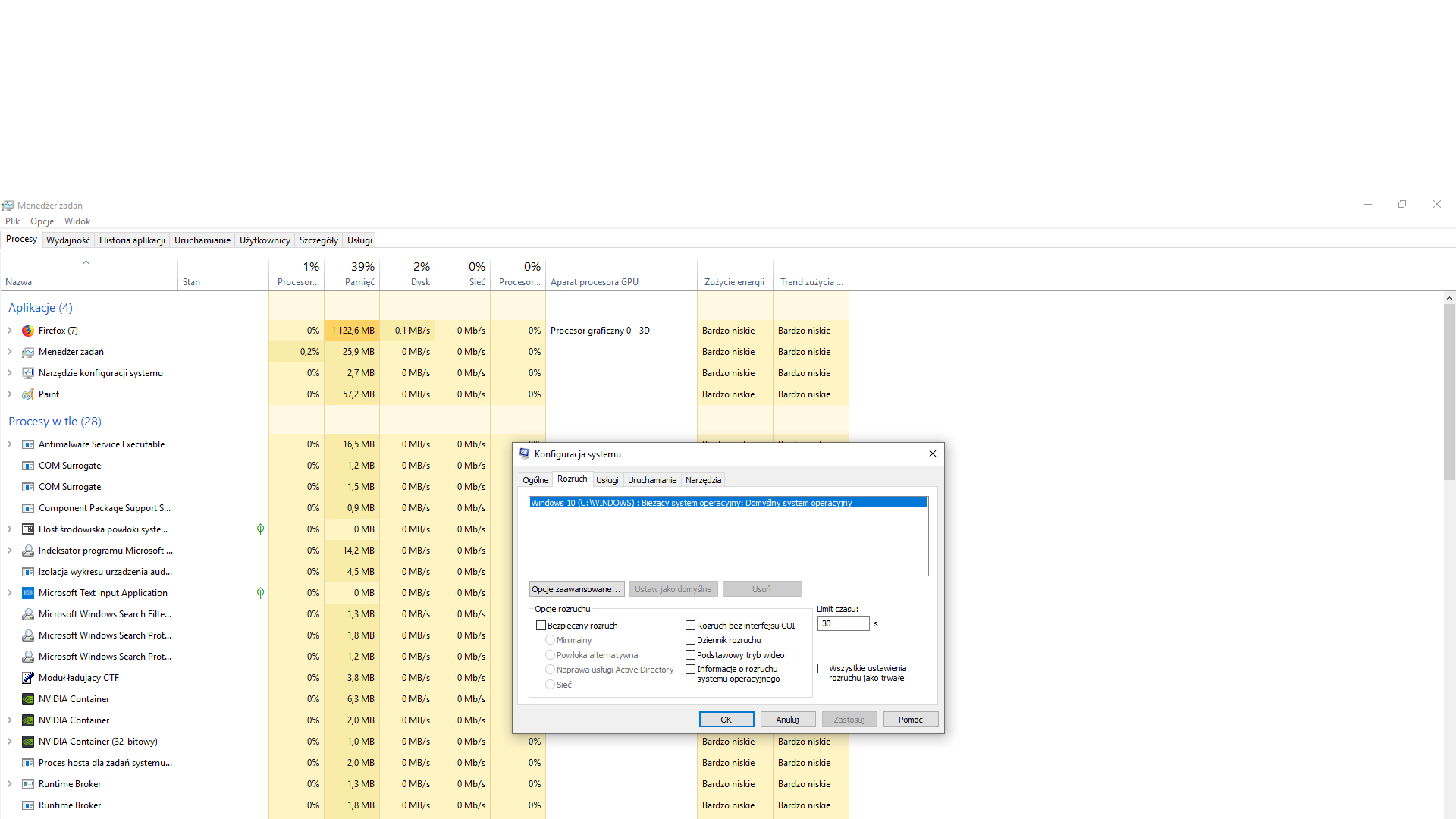Image resolution: width=1456 pixels, height=819 pixels.
Task: Expand Indeksator programu Microsoft row
Action: [x=9, y=551]
